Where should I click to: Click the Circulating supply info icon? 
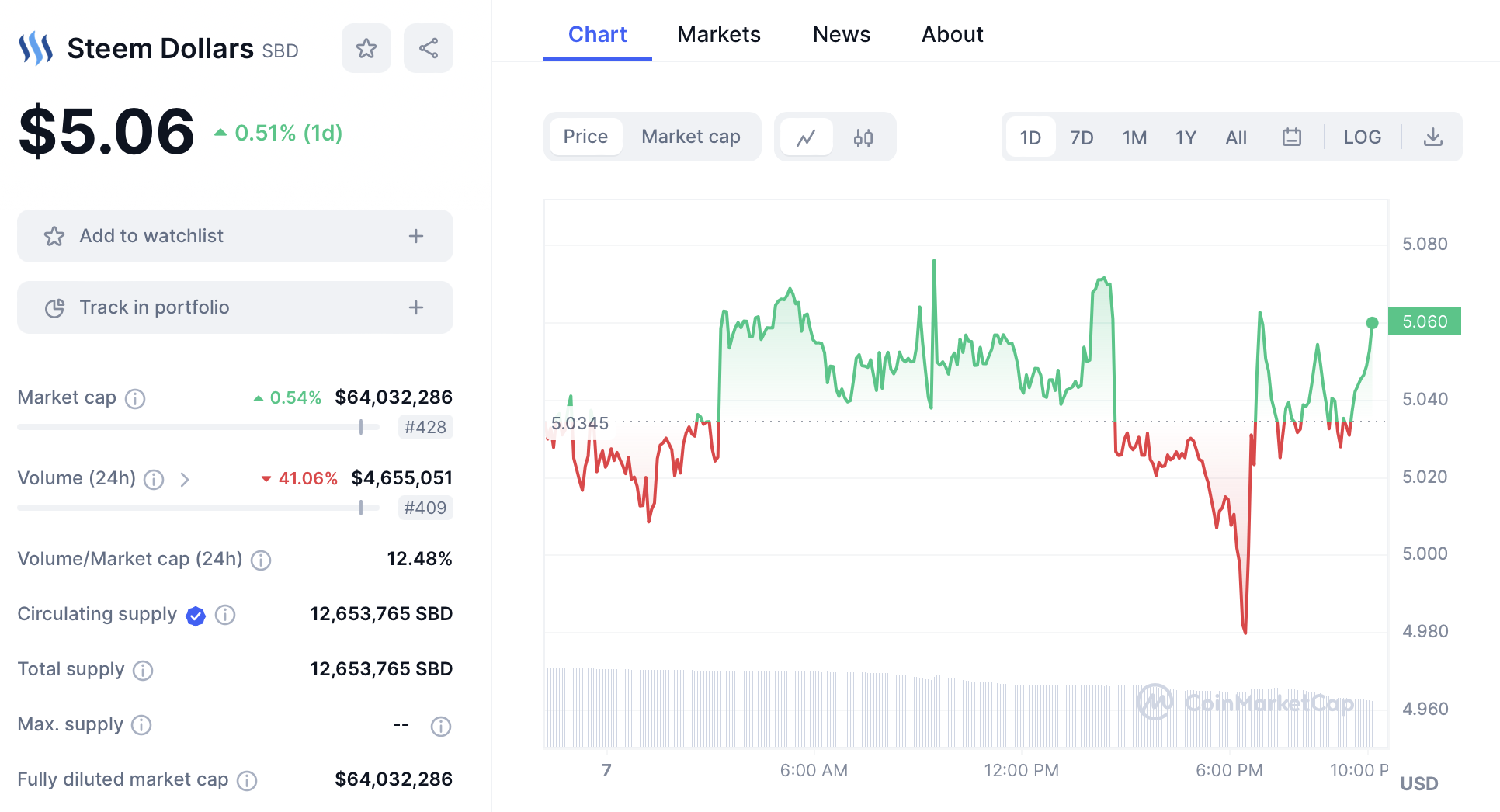click(x=225, y=615)
